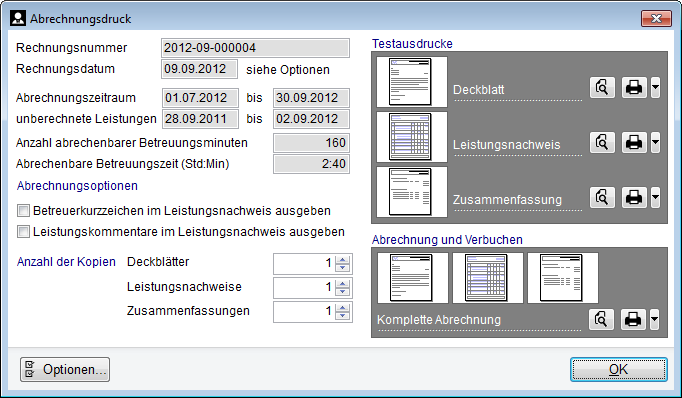682x398 pixels.
Task: Click the 'siehe Optionen' text
Action: point(288,70)
